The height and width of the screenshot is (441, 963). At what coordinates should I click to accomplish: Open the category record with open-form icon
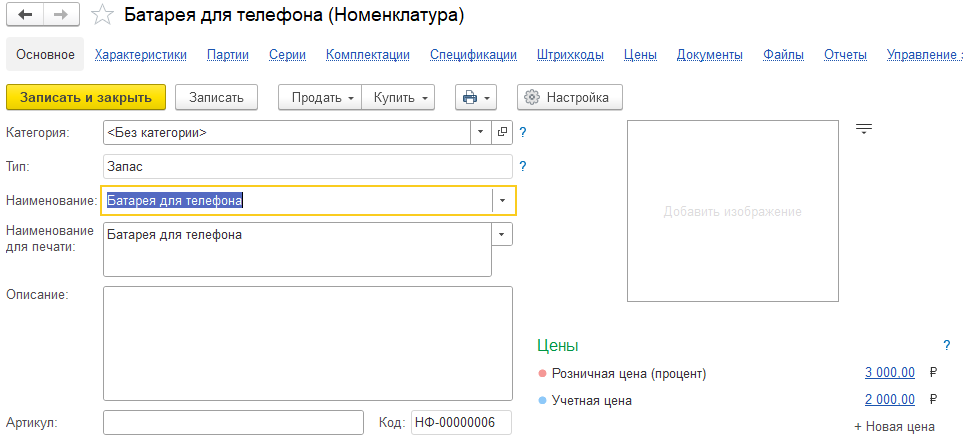tap(502, 132)
